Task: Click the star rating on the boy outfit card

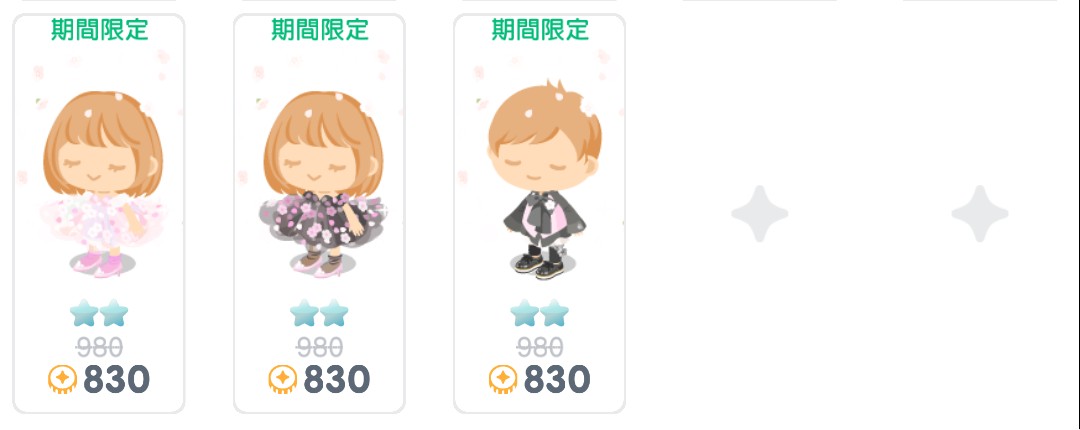Action: 540,313
